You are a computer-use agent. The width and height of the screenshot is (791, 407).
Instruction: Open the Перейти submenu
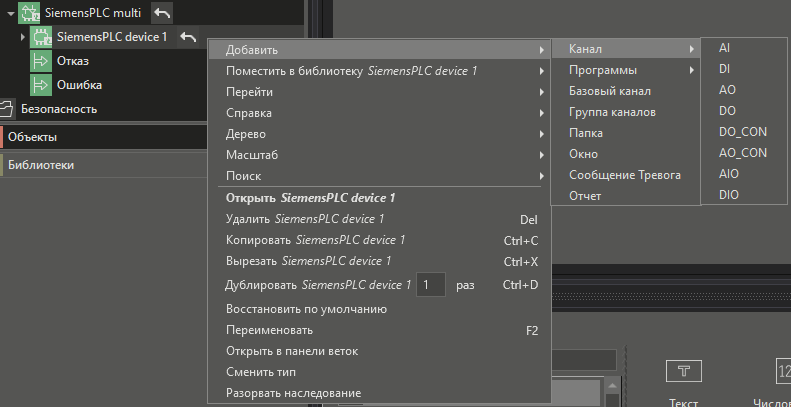pos(379,92)
